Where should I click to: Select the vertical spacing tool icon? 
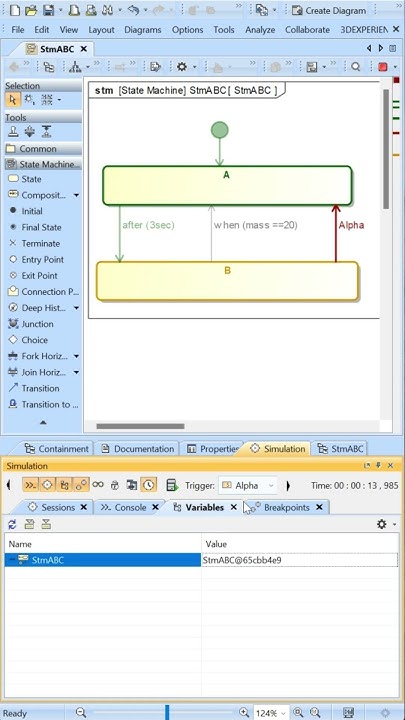[46, 132]
